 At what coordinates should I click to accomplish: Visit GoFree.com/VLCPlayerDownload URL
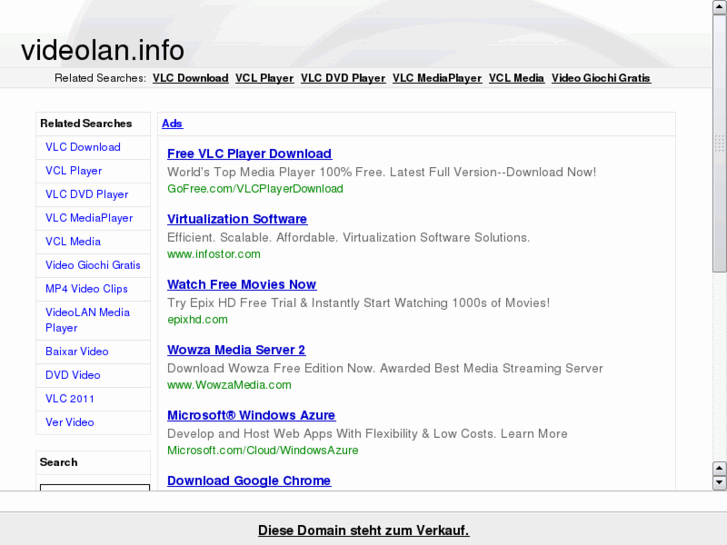[255, 189]
